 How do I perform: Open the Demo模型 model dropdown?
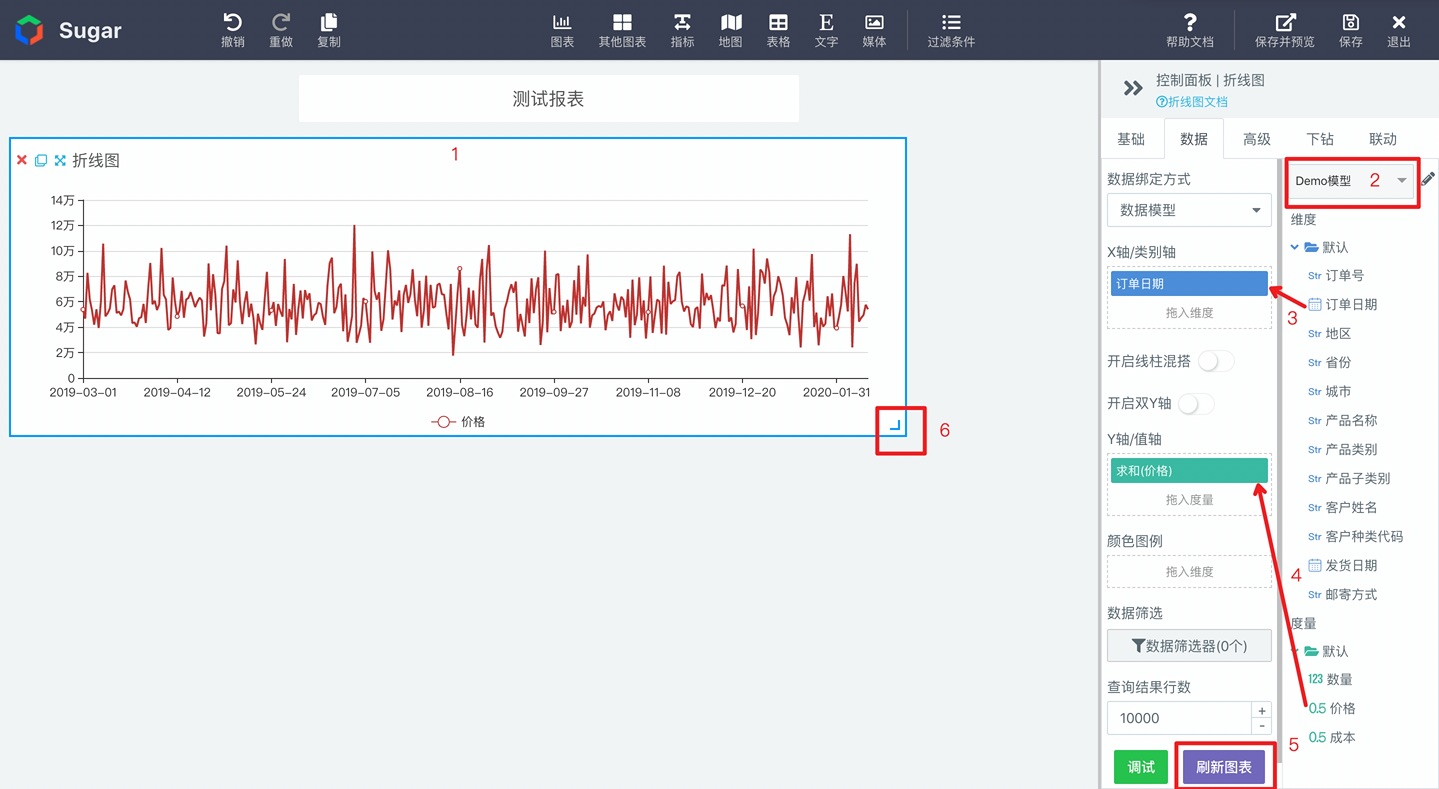click(x=1350, y=180)
